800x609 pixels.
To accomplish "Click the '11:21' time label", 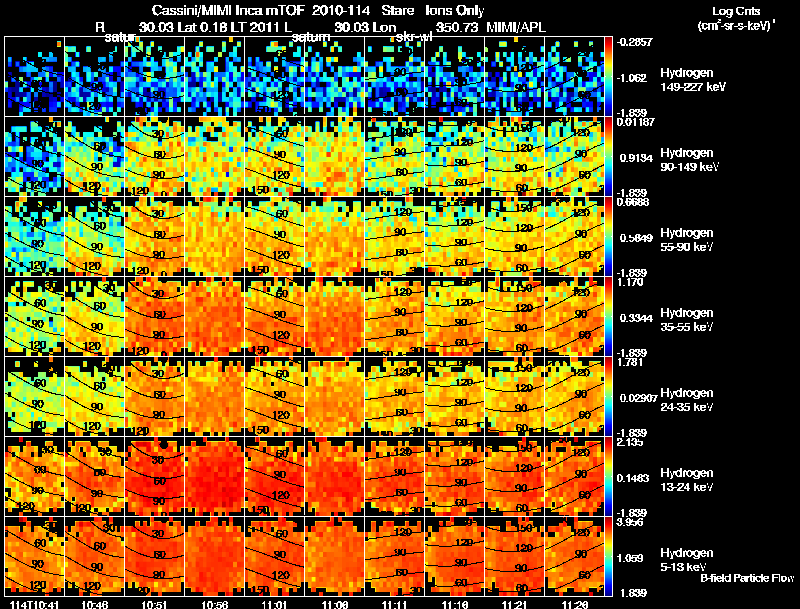I will point(515,604).
